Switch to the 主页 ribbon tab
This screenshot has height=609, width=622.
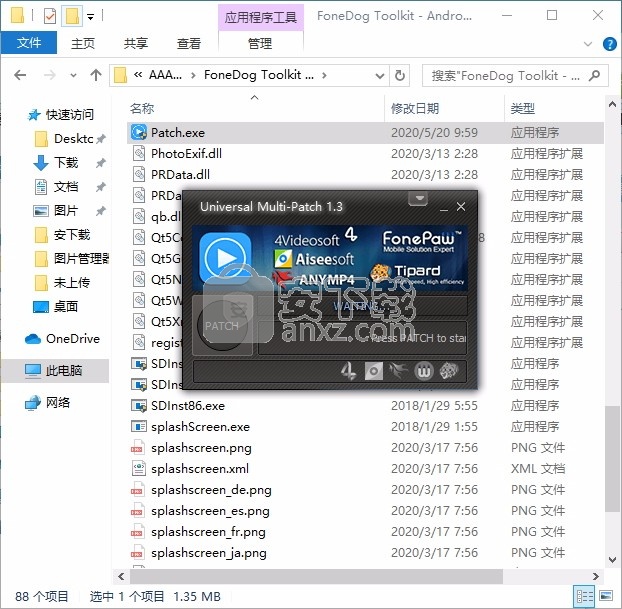[x=83, y=43]
